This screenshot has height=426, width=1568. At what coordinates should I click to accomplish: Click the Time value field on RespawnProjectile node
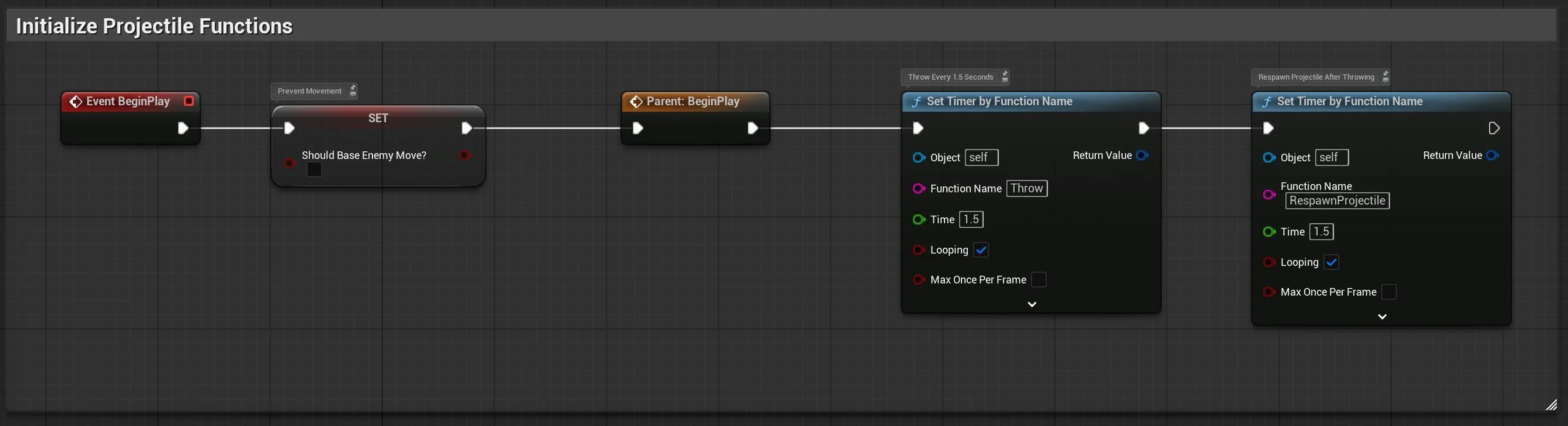(x=1321, y=232)
